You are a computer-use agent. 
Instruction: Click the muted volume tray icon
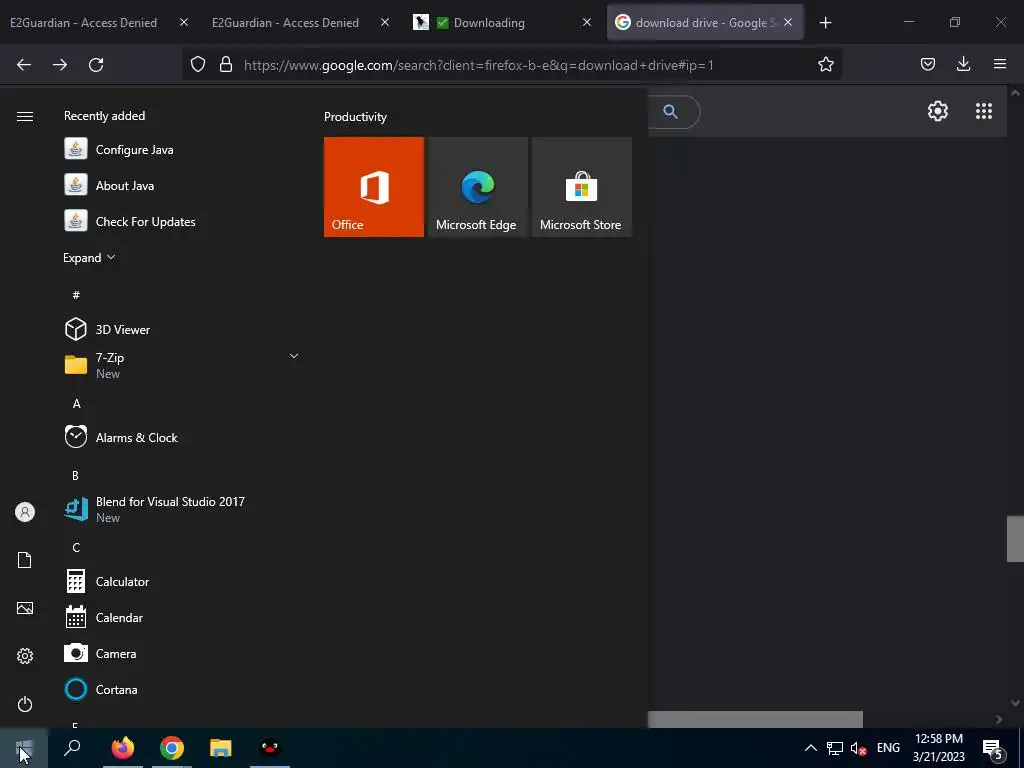(x=858, y=748)
